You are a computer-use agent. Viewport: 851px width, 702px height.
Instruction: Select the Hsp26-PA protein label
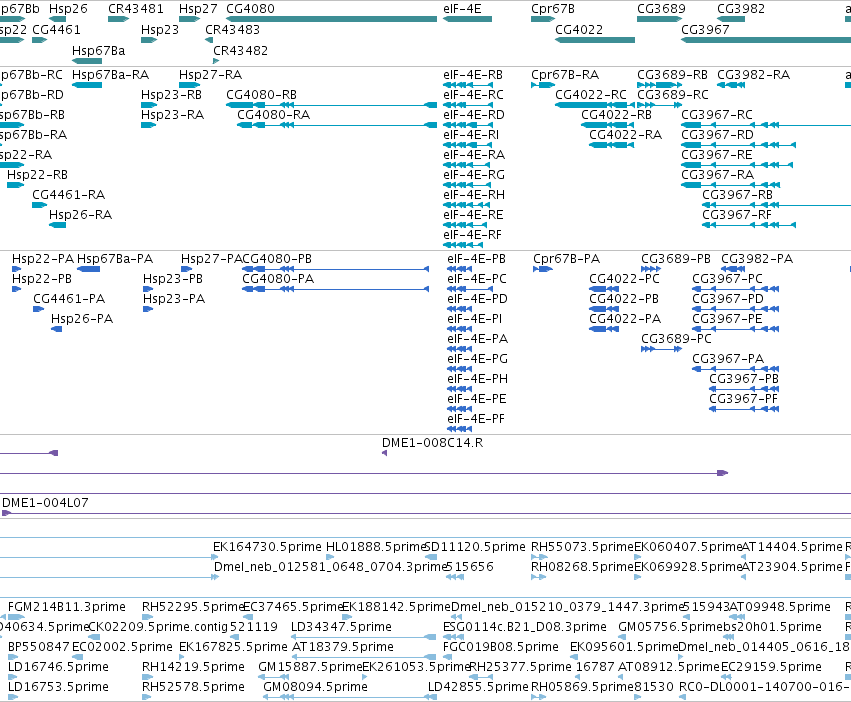pyautogui.click(x=82, y=319)
